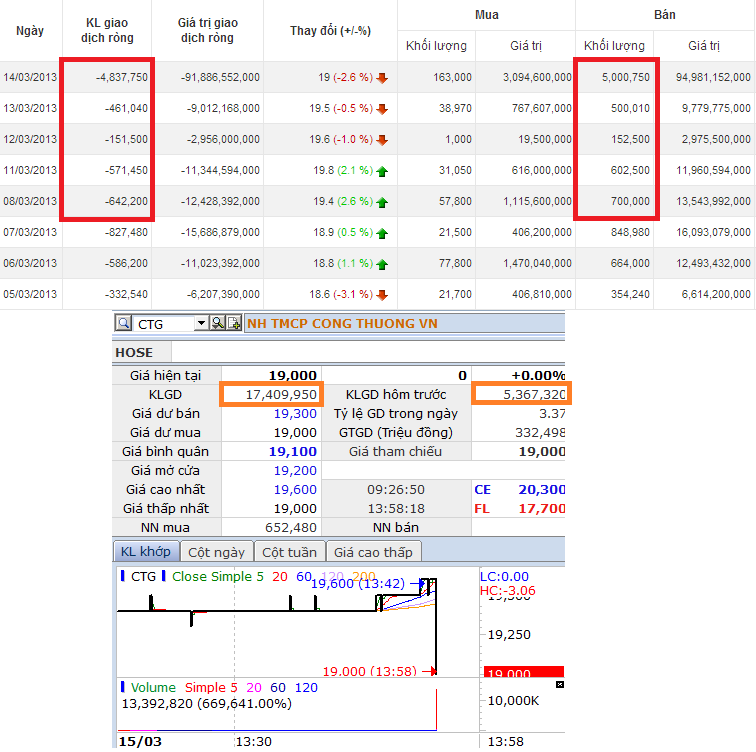The width and height of the screenshot is (756, 752).
Task: Click the Bán group header
Action: [664, 15]
